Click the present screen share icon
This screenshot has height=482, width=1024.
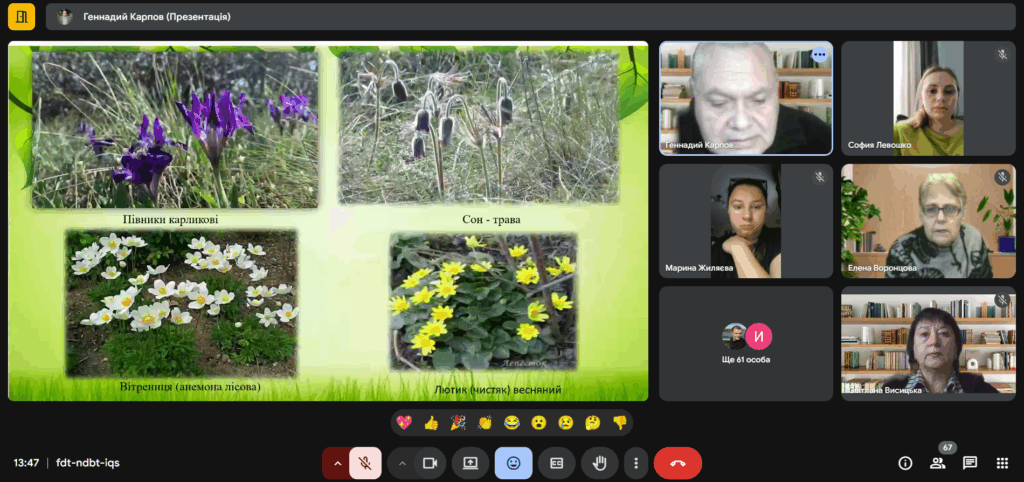pyautogui.click(x=470, y=463)
